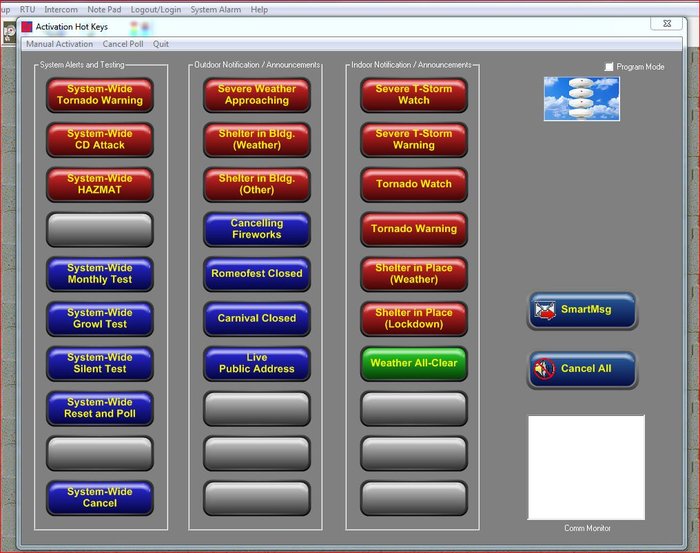This screenshot has height=553, width=700.
Task: Start System-Wide Growl Test
Action: [100, 318]
